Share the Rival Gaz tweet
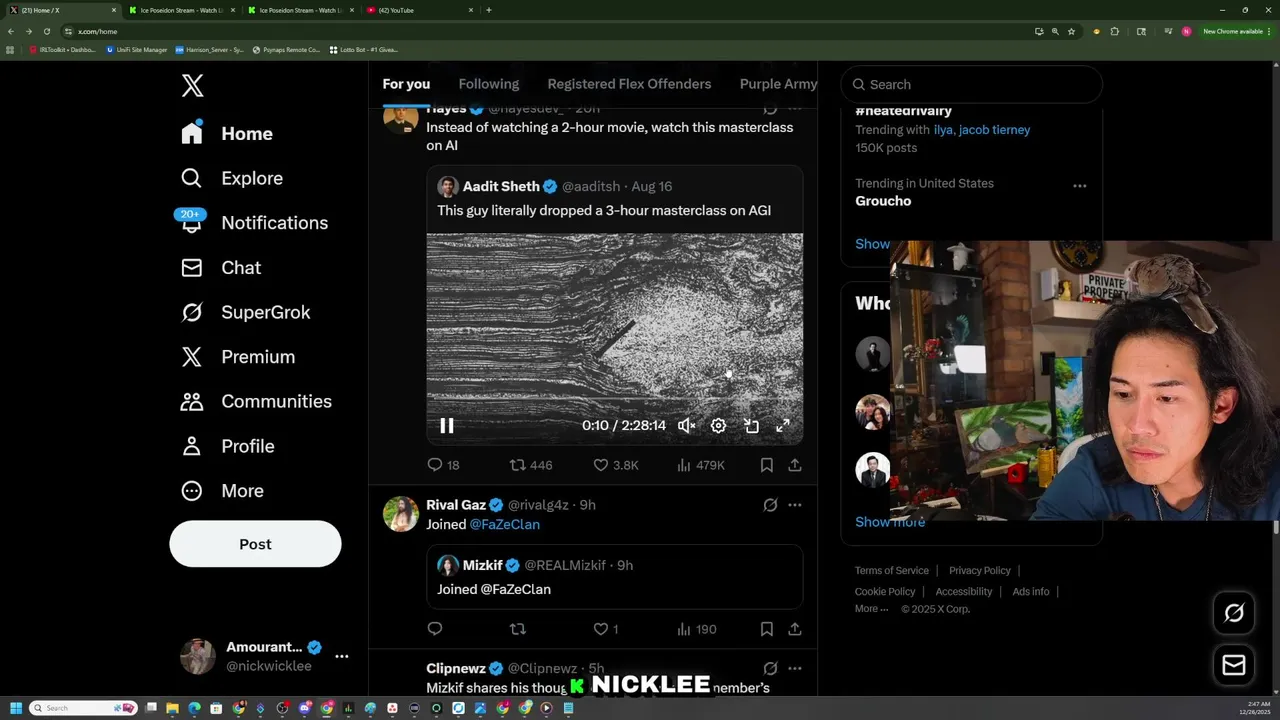This screenshot has height=720, width=1280. (795, 629)
